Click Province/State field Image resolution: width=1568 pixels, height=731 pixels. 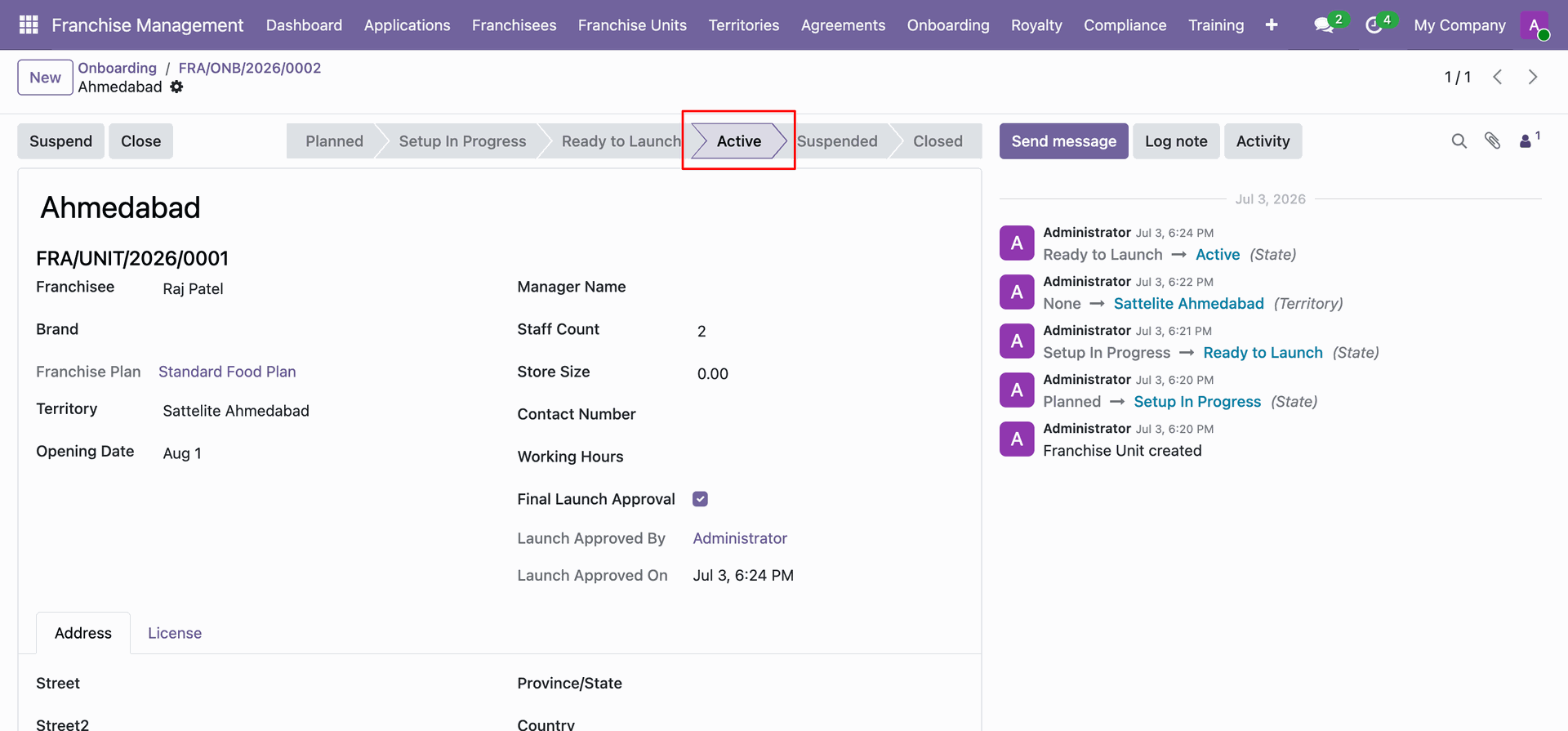coord(829,684)
